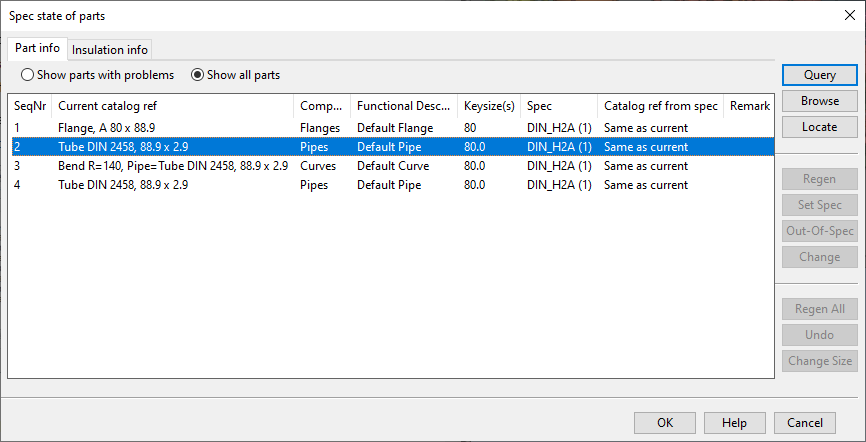Viewport: 866px width, 442px height.
Task: Click the Locate button
Action: click(819, 127)
